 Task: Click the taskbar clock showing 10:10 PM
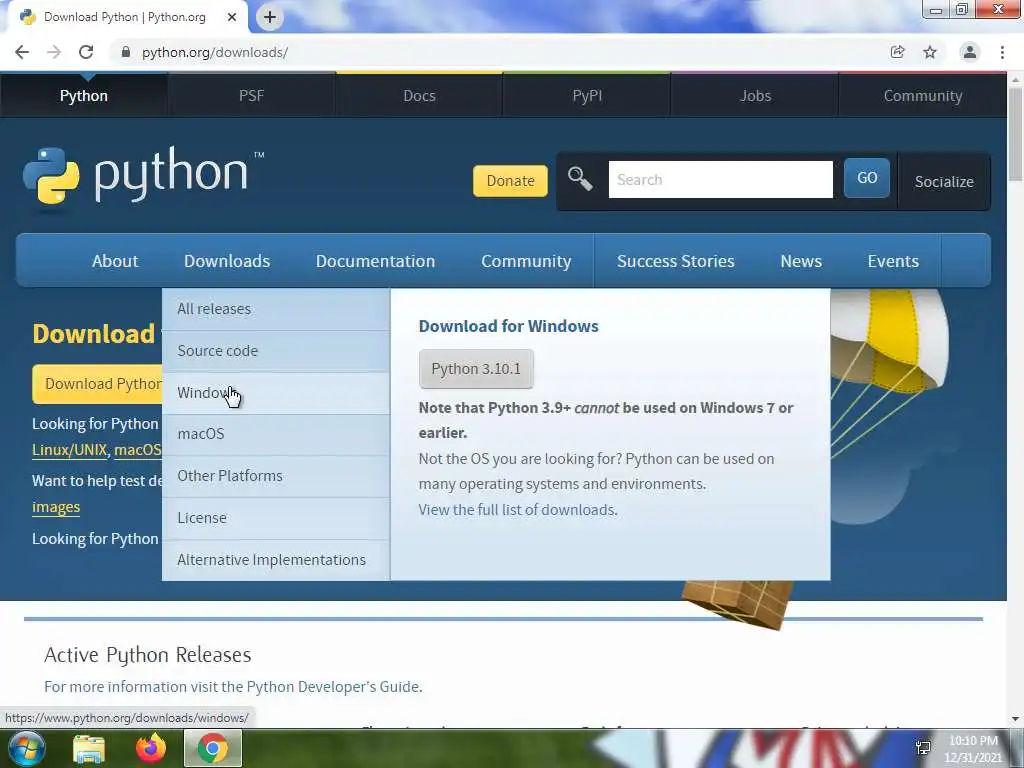click(x=973, y=749)
